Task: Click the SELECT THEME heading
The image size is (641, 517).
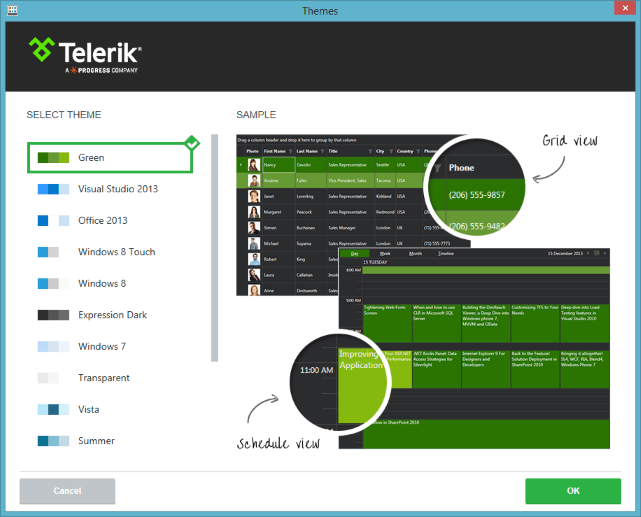Action: tap(64, 115)
